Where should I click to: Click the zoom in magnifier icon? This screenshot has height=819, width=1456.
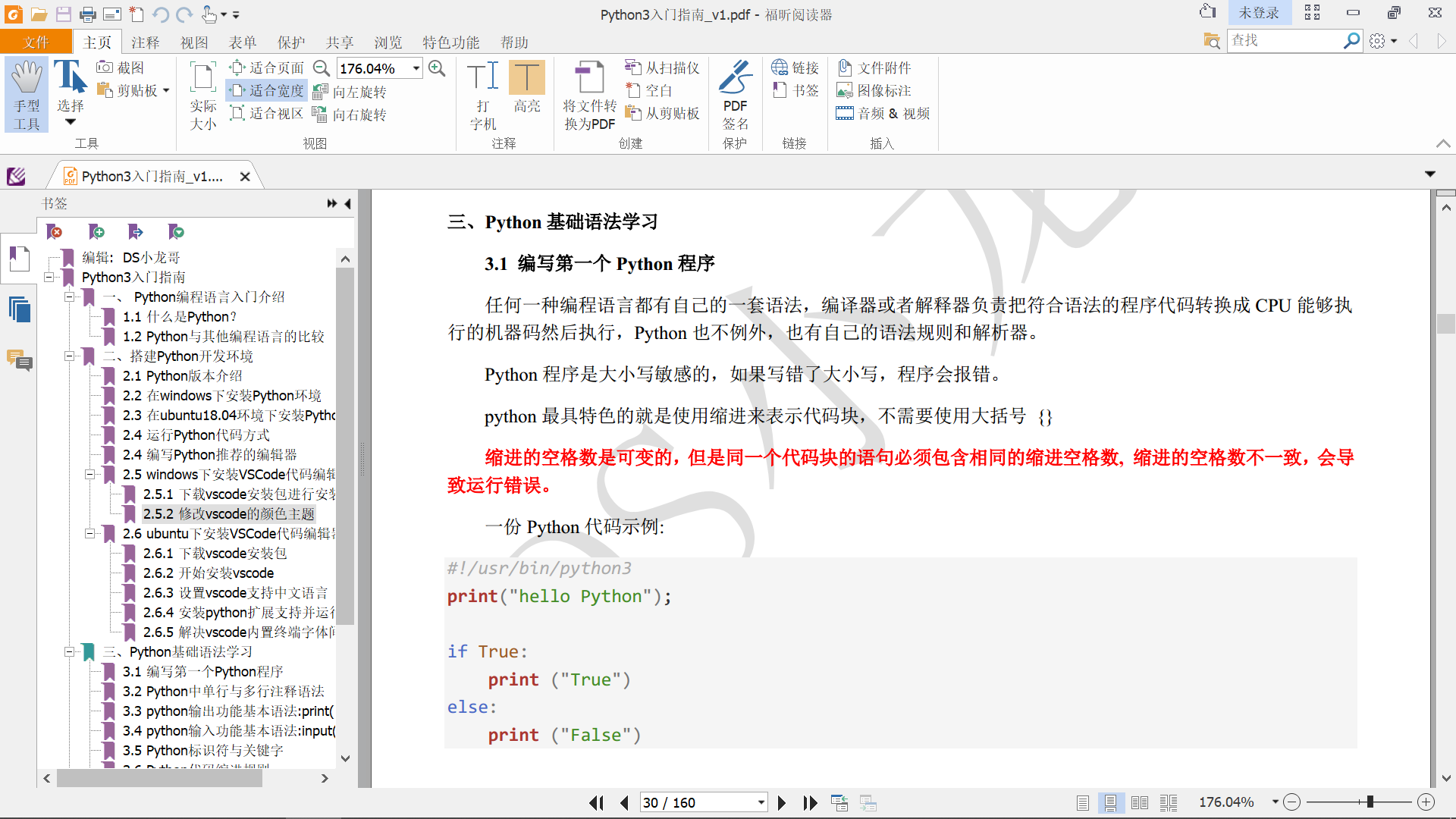click(437, 68)
